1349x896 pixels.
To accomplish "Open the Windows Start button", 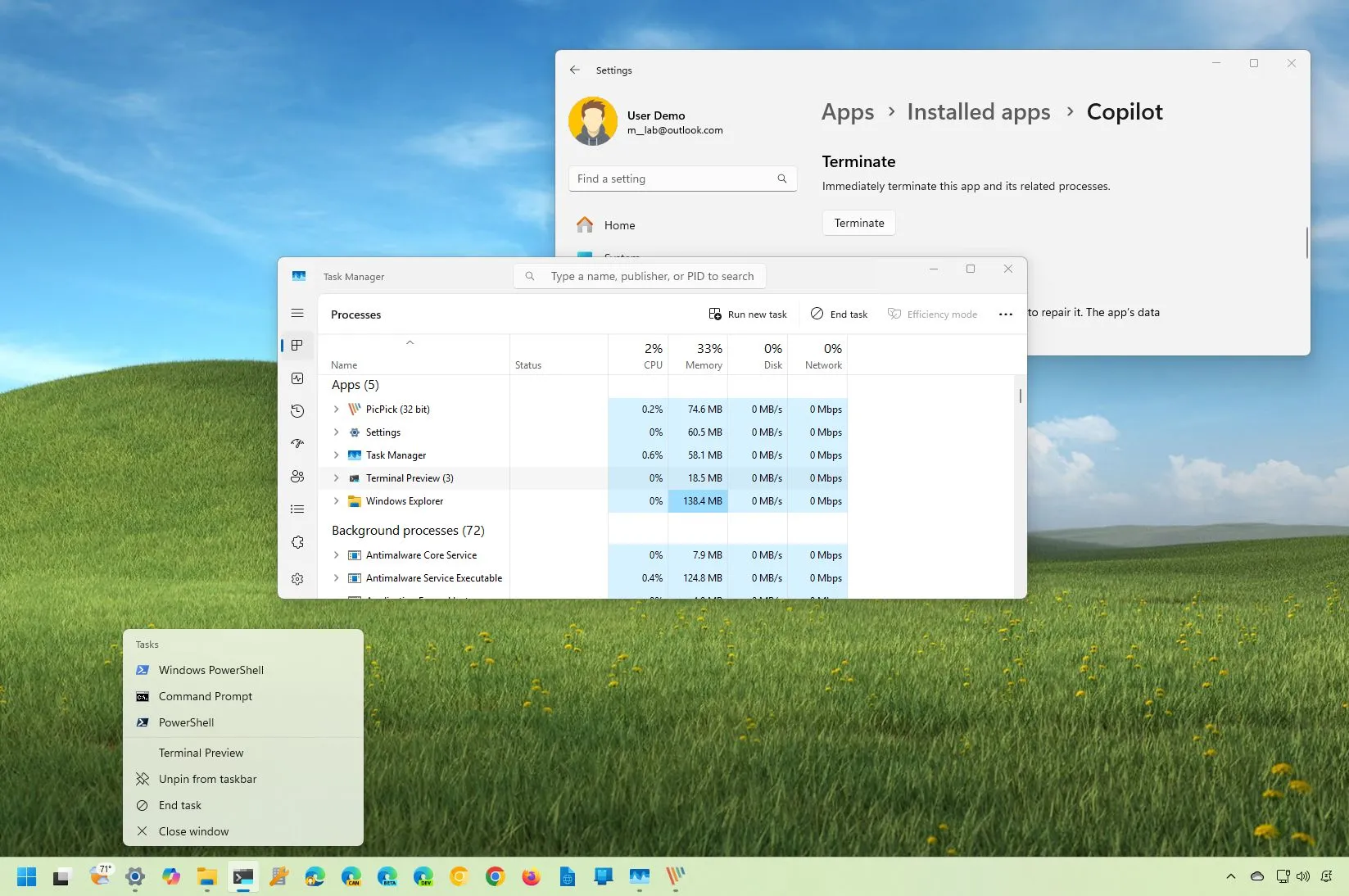I will pos(26,877).
